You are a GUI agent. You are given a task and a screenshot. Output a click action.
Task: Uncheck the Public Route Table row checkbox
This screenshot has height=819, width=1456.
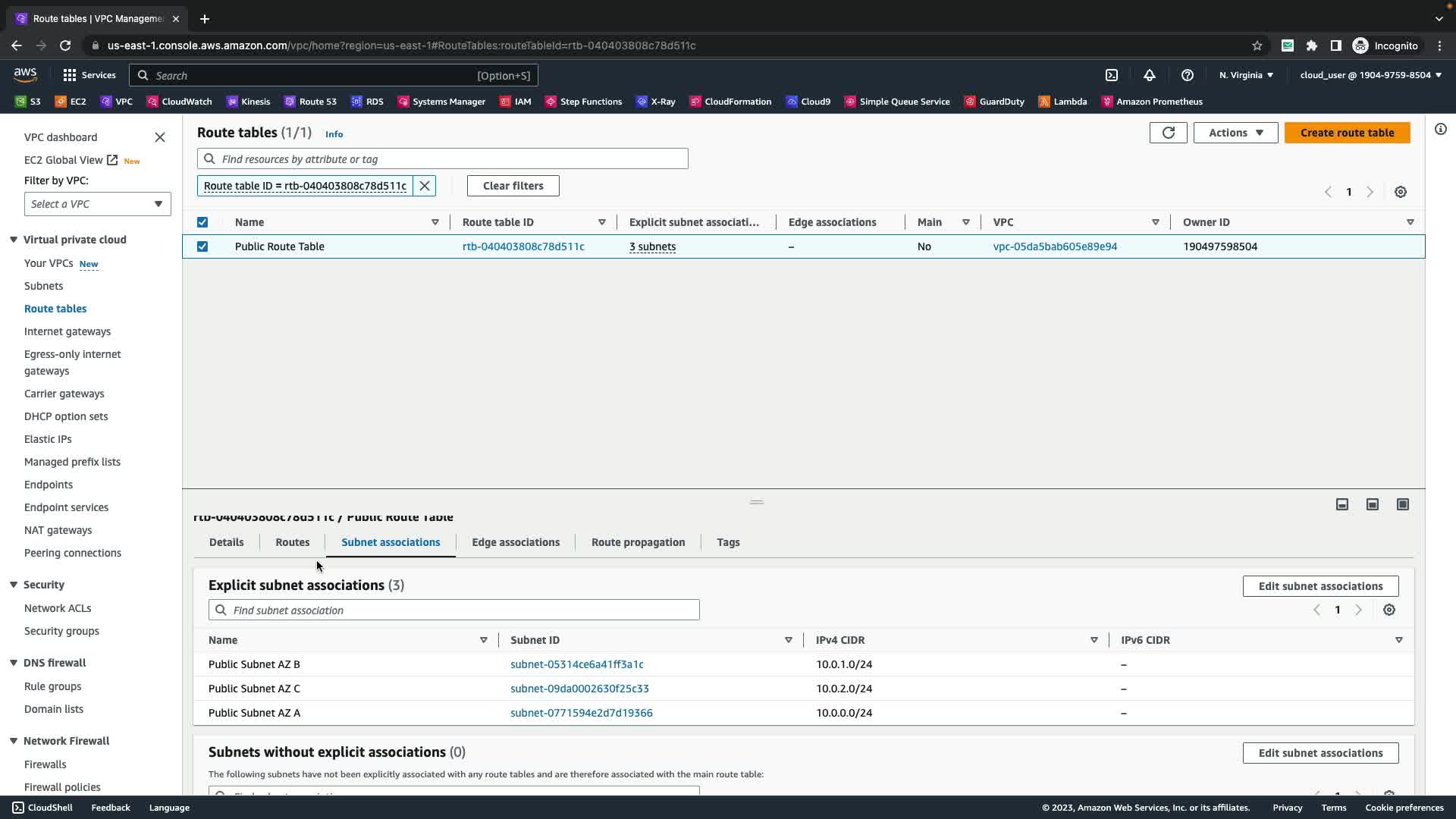click(202, 246)
